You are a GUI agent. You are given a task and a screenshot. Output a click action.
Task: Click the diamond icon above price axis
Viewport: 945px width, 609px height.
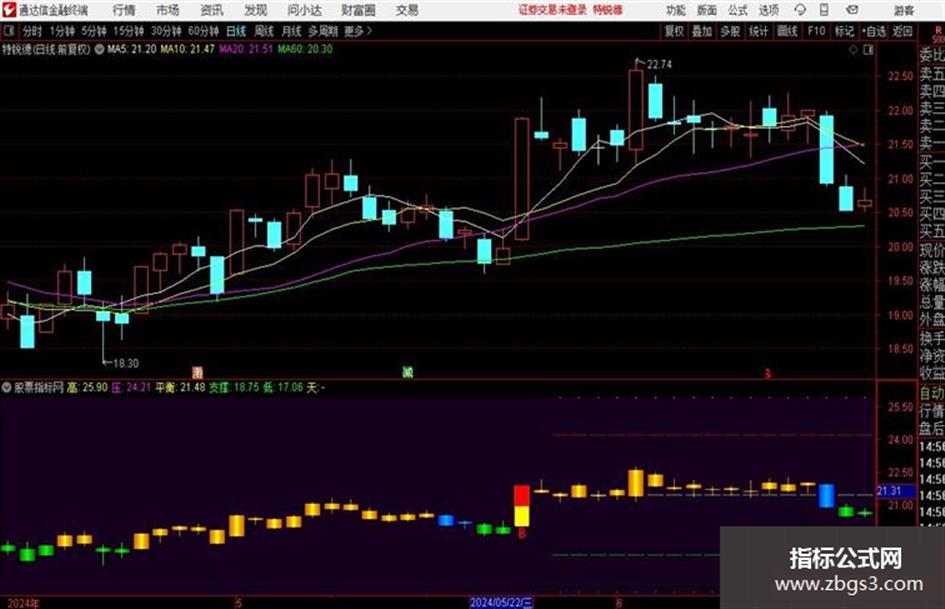coord(853,50)
